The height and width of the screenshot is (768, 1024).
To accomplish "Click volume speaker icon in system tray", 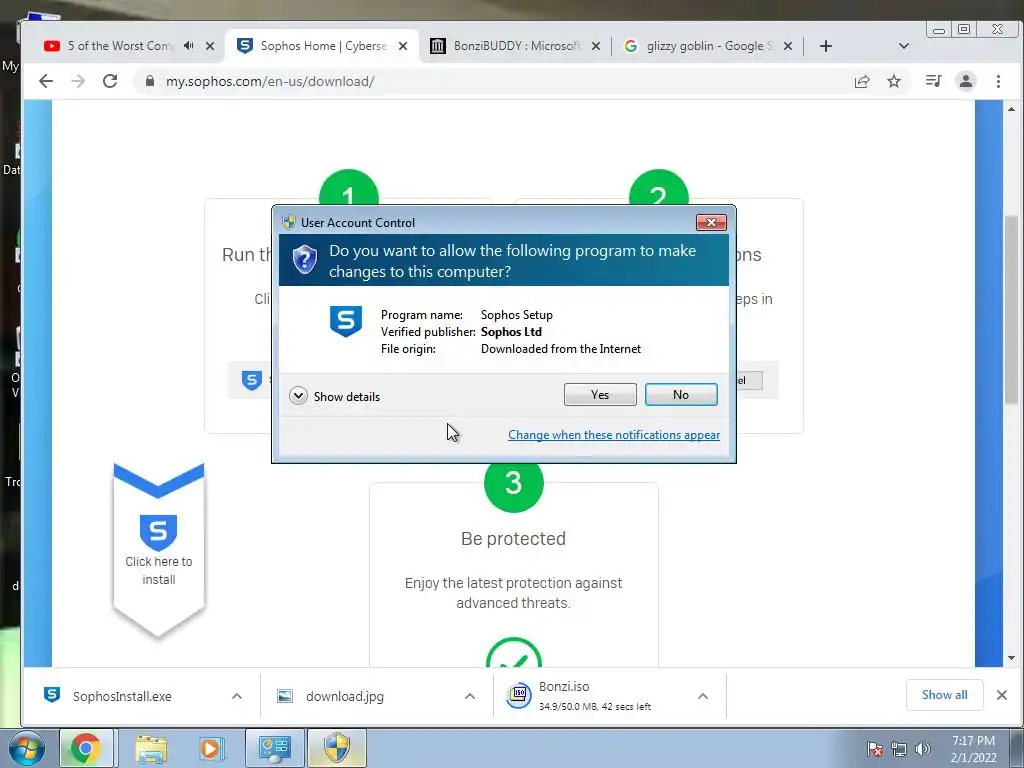I will click(923, 750).
